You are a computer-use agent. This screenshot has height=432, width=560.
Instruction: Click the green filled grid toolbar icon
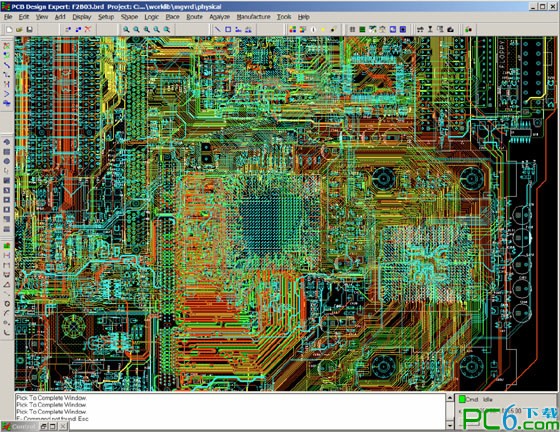point(362,30)
